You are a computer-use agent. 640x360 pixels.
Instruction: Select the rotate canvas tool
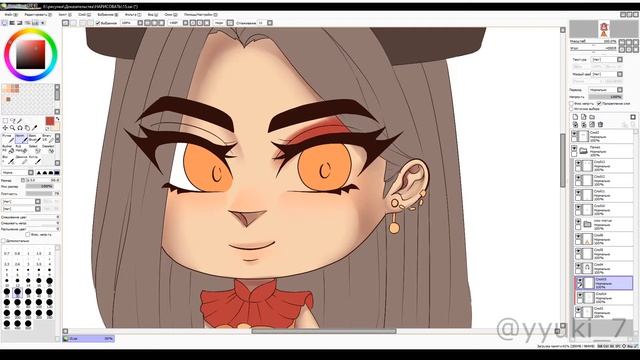(x=20, y=128)
